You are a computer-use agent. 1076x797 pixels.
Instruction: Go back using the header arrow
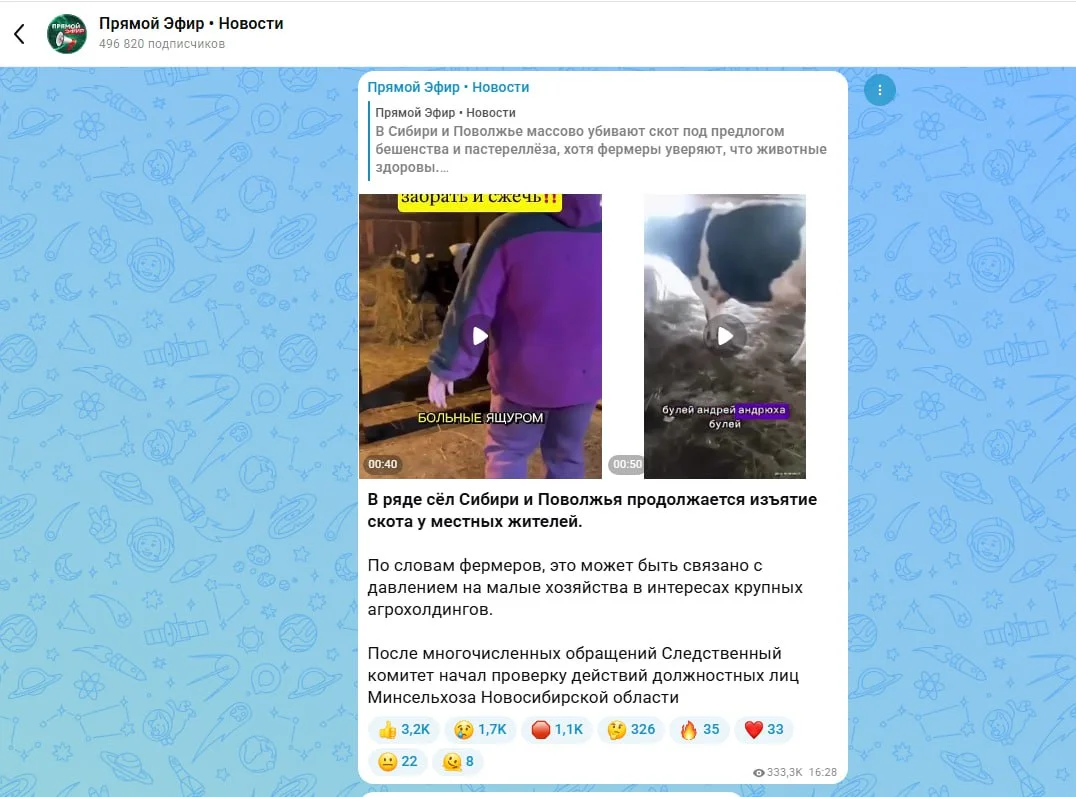(19, 33)
